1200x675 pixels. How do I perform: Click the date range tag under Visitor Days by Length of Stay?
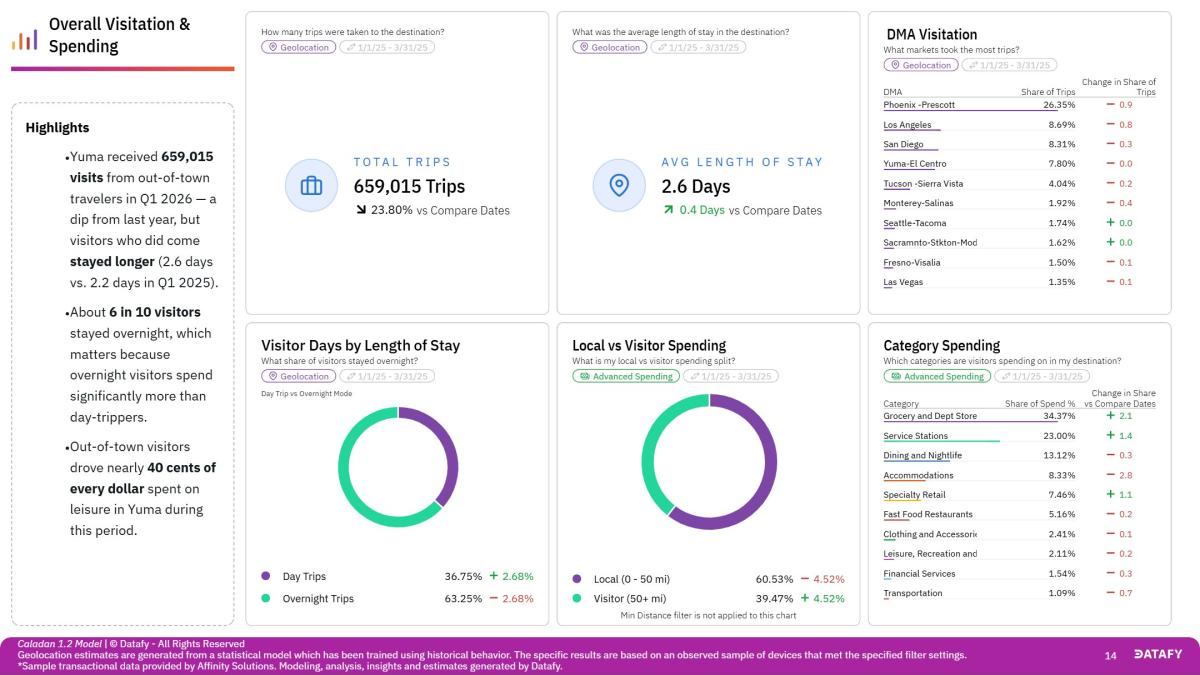tap(386, 376)
